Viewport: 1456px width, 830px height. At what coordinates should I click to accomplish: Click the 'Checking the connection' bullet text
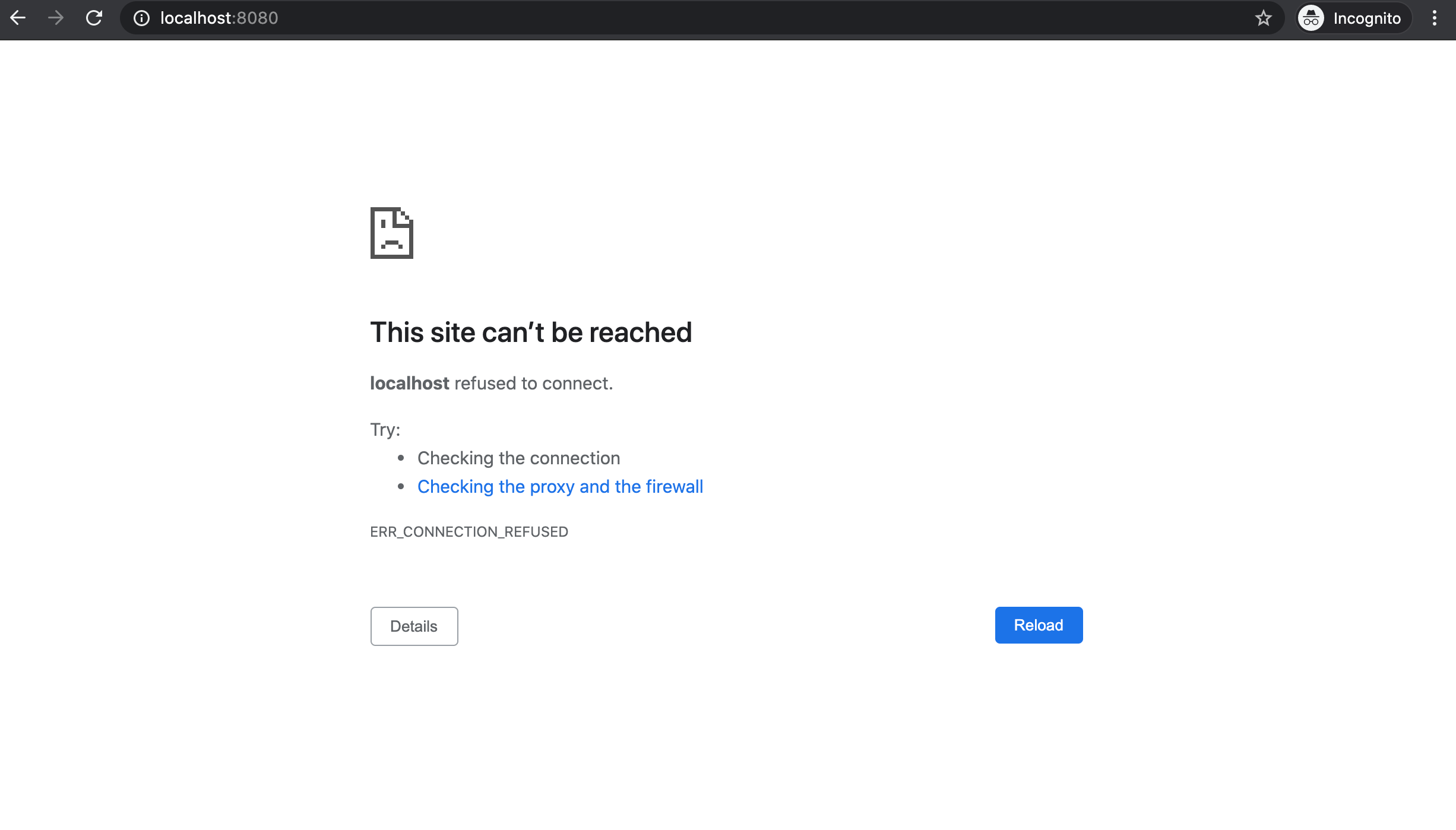[518, 458]
